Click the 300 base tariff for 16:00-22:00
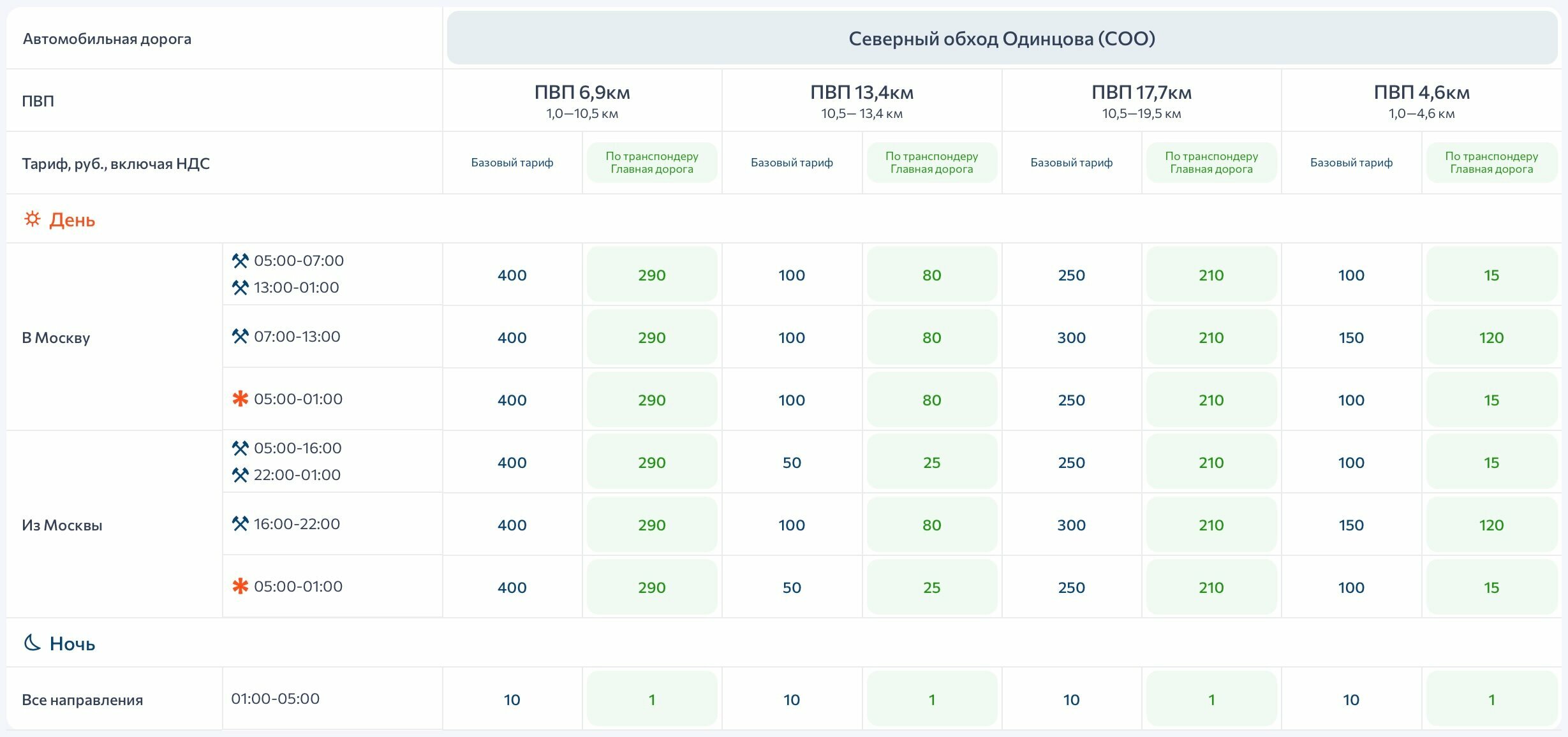This screenshot has width=1568, height=737. tap(1071, 525)
